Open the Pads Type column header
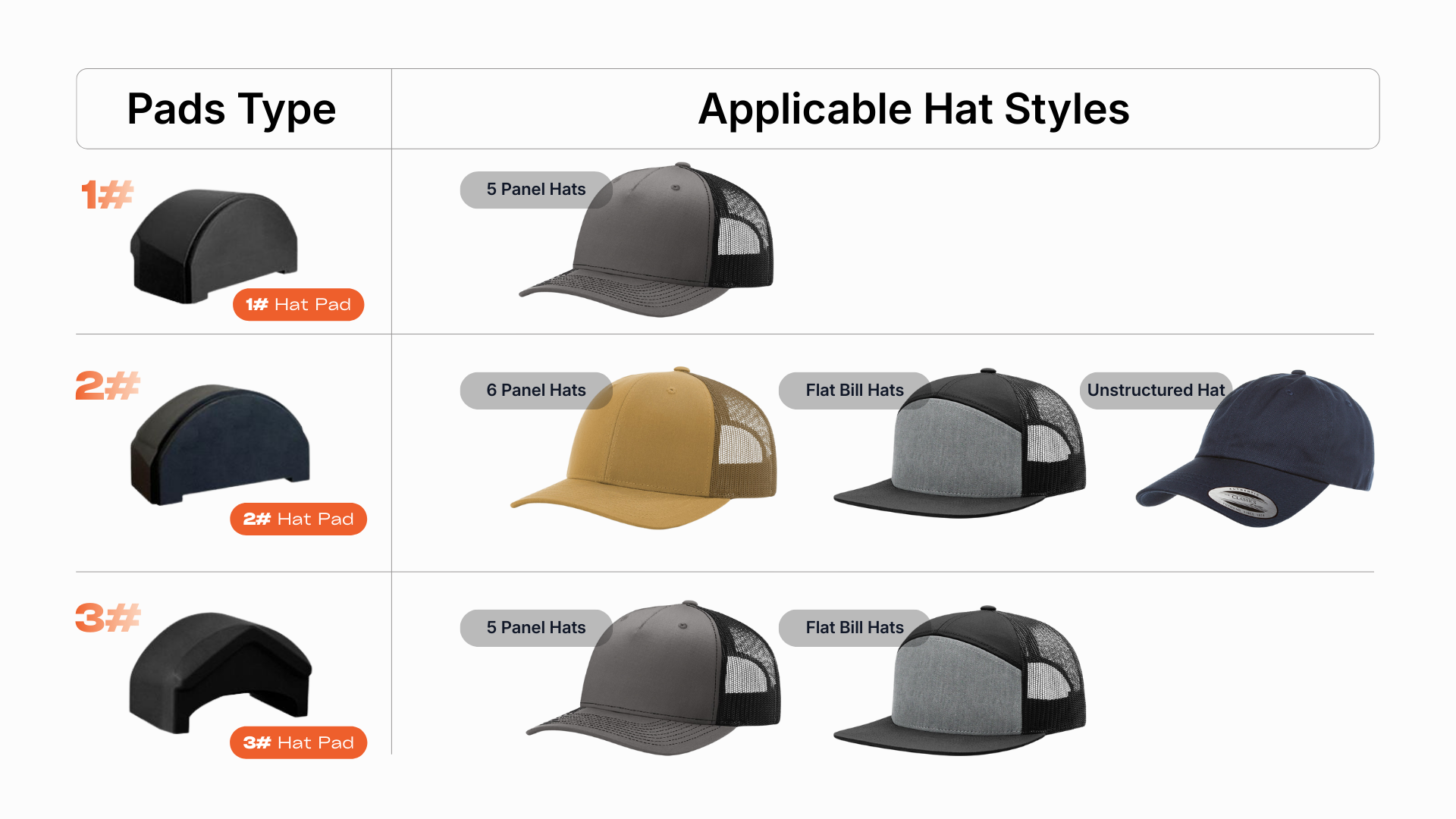This screenshot has height=819, width=1456. pyautogui.click(x=232, y=108)
